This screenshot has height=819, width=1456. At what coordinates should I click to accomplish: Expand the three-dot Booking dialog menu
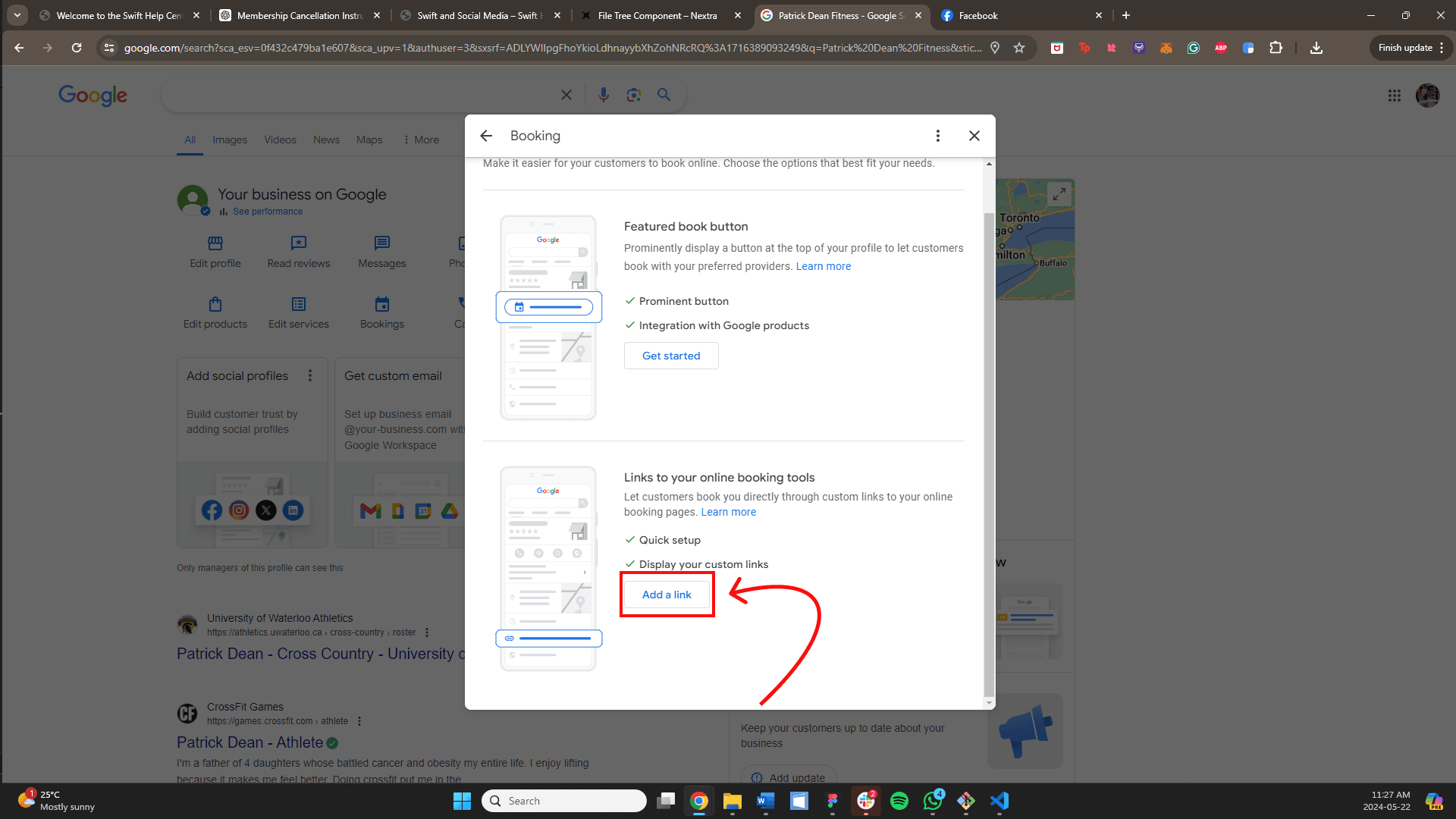coord(938,135)
